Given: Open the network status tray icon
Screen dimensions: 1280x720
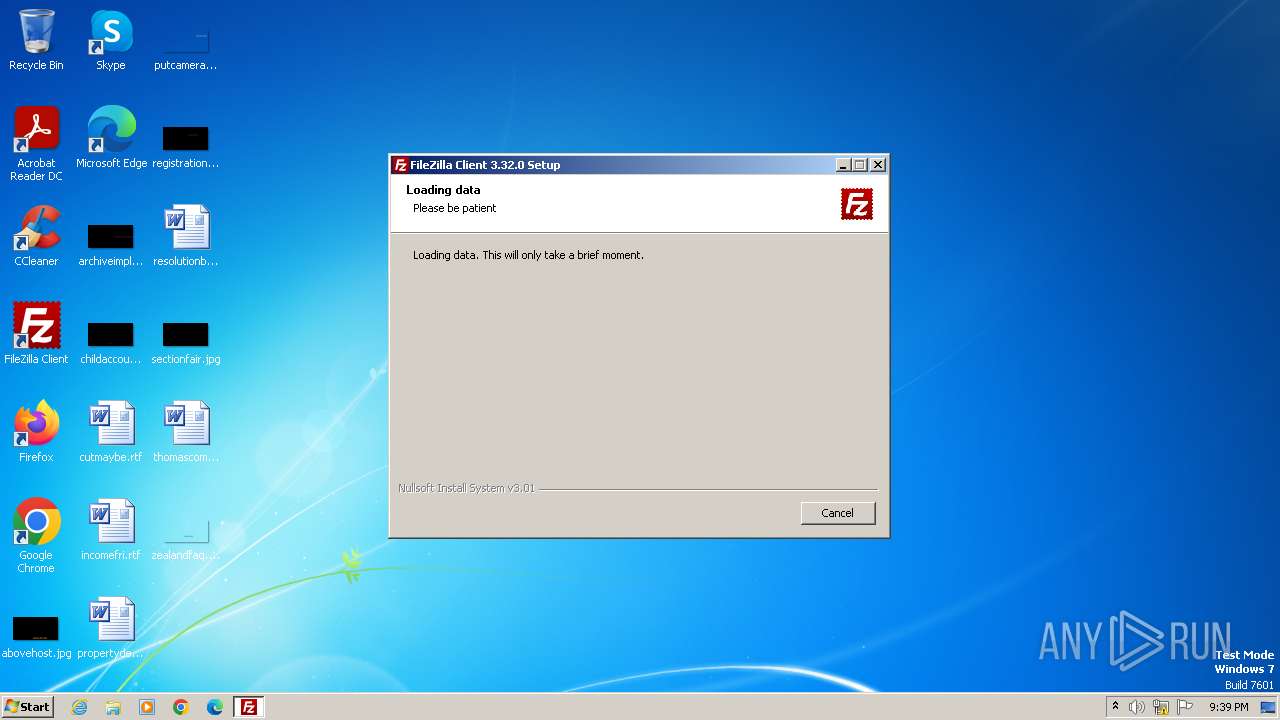Looking at the screenshot, I should click(x=1161, y=707).
